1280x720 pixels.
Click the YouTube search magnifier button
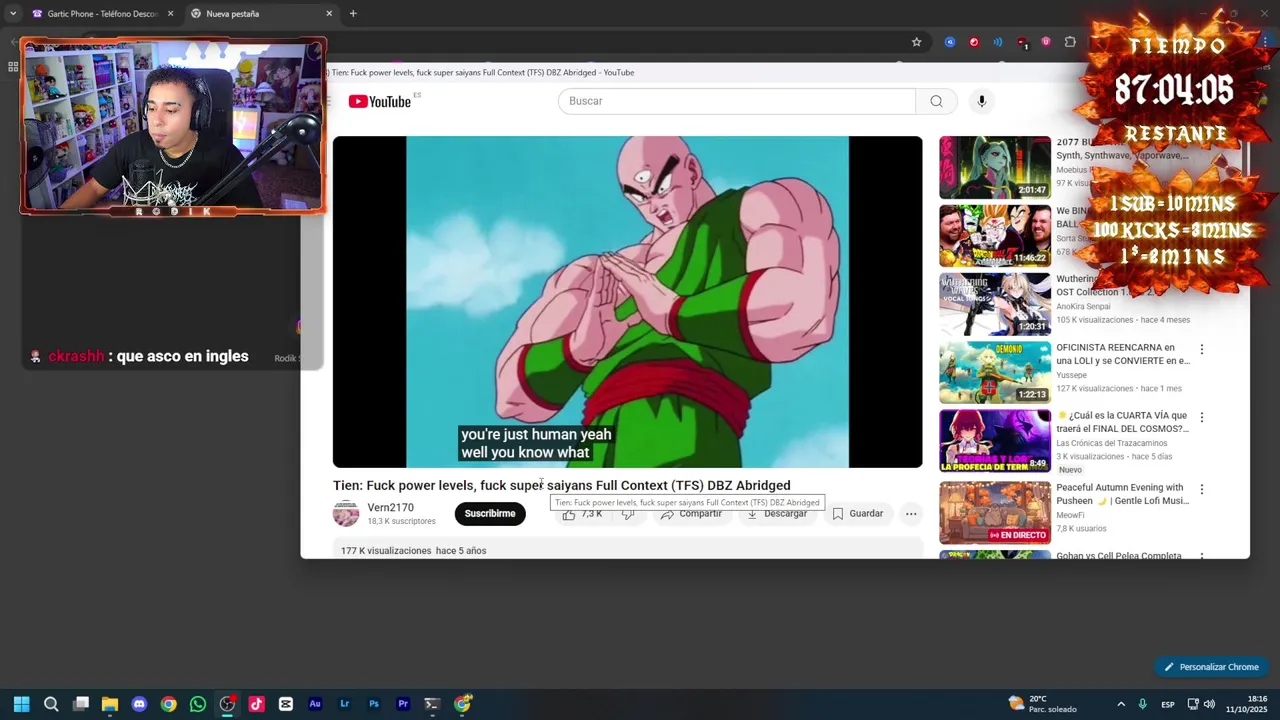pyautogui.click(x=936, y=101)
